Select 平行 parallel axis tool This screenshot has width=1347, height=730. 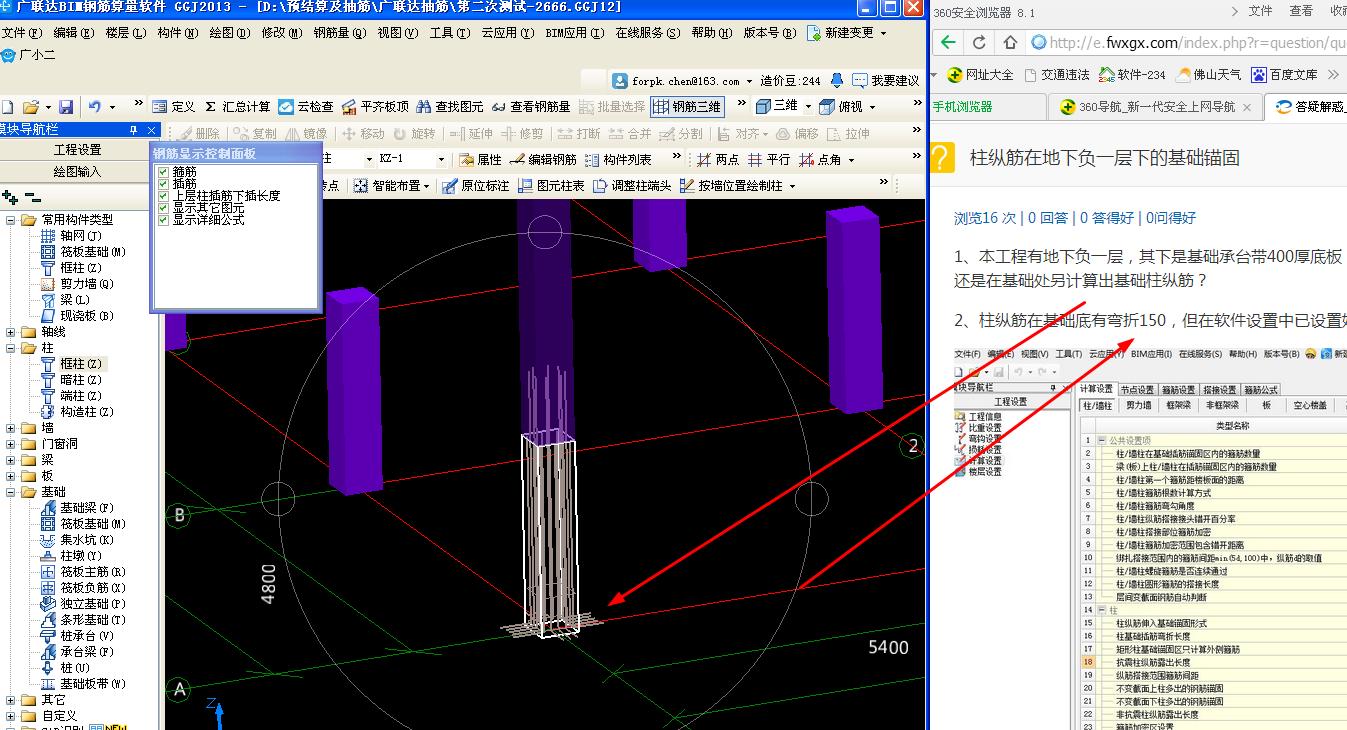pos(769,160)
